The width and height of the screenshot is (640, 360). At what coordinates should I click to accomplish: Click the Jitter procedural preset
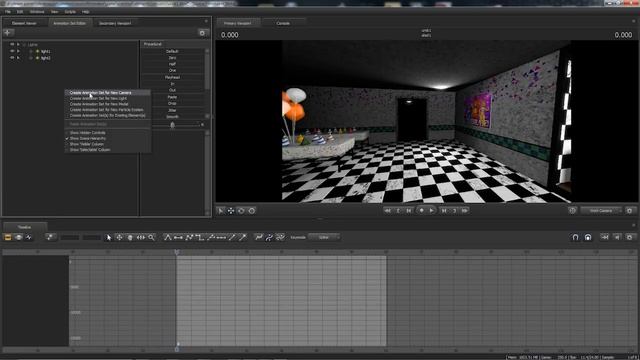point(172,110)
